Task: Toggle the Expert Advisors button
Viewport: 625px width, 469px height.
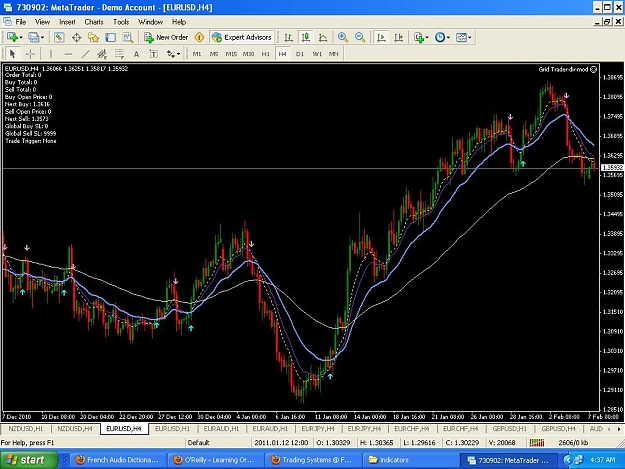Action: (242, 37)
